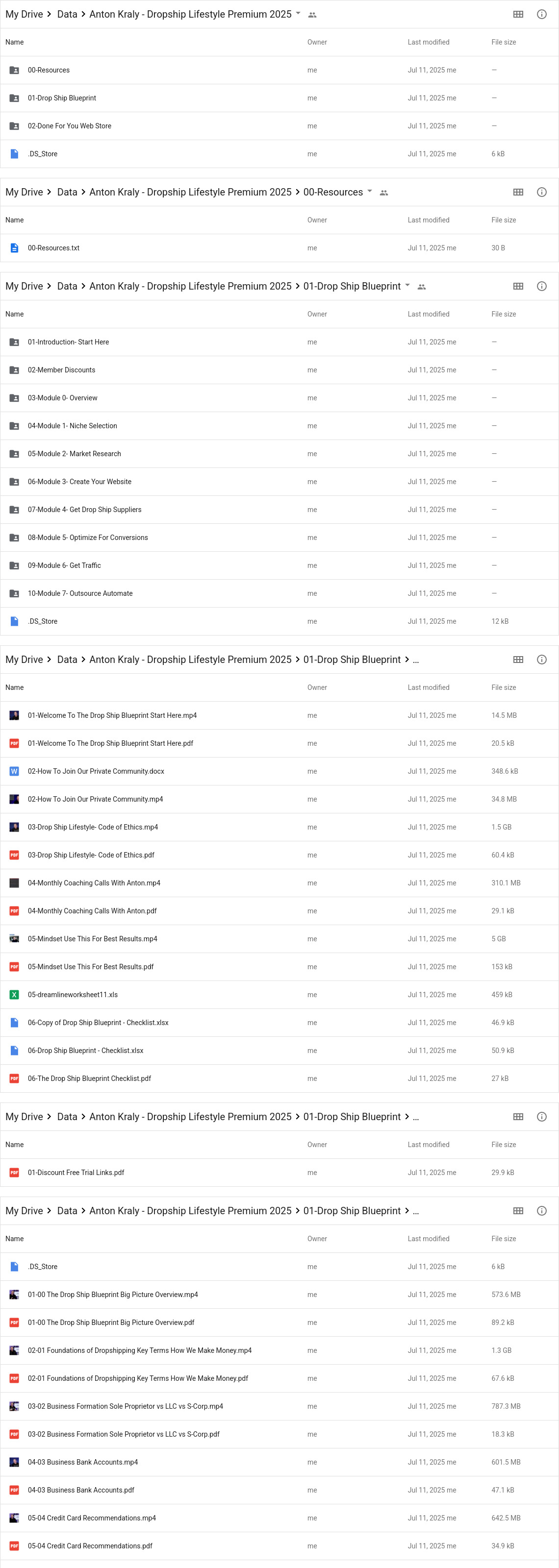Click video thumbnail of 01-00 The Drop Ship Blueprint Big Picture Overview.mp4
The width and height of the screenshot is (559, 1568).
[x=14, y=1295]
